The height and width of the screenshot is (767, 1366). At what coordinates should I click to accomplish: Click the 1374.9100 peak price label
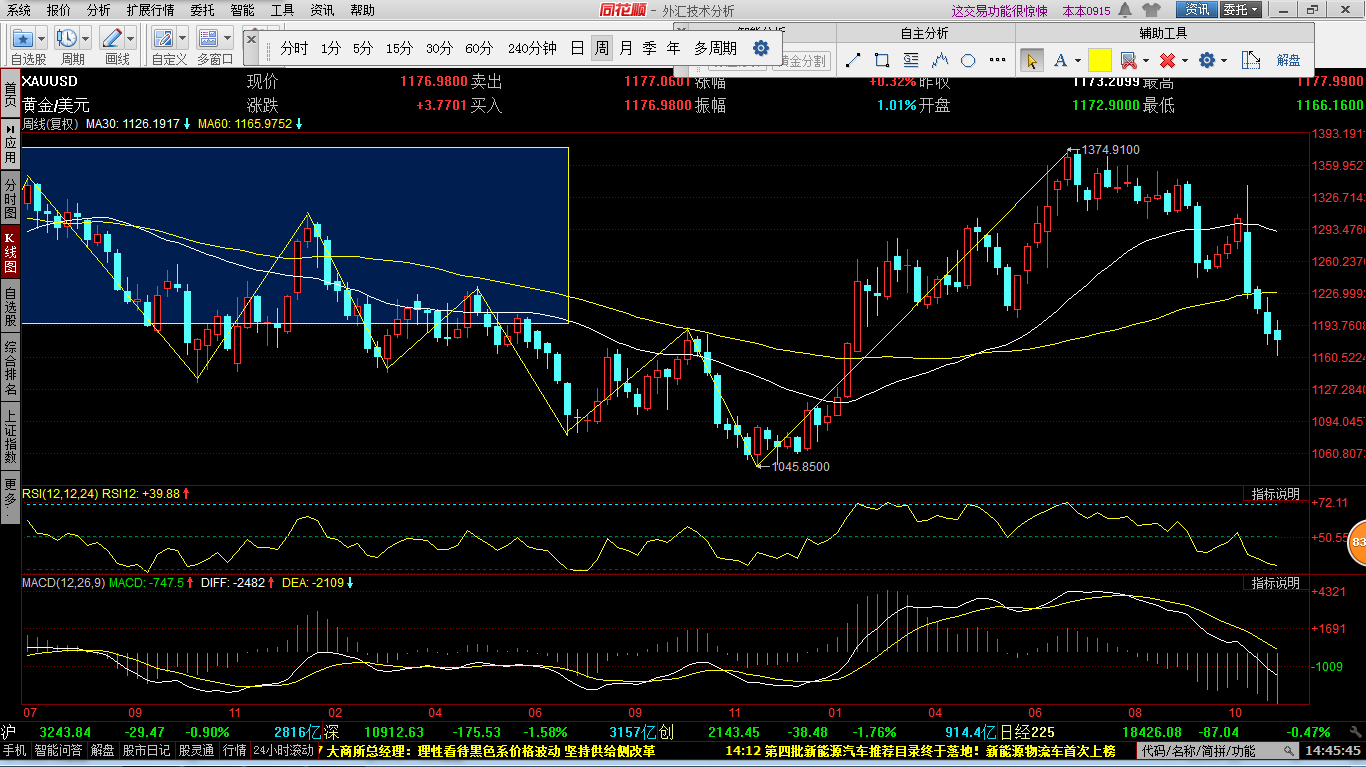pyautogui.click(x=1110, y=150)
